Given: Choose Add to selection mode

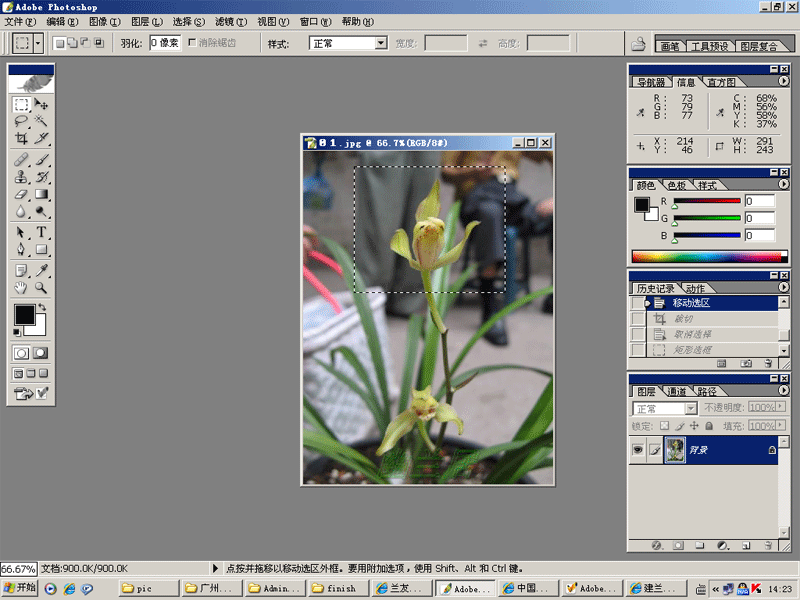Looking at the screenshot, I should coord(72,43).
